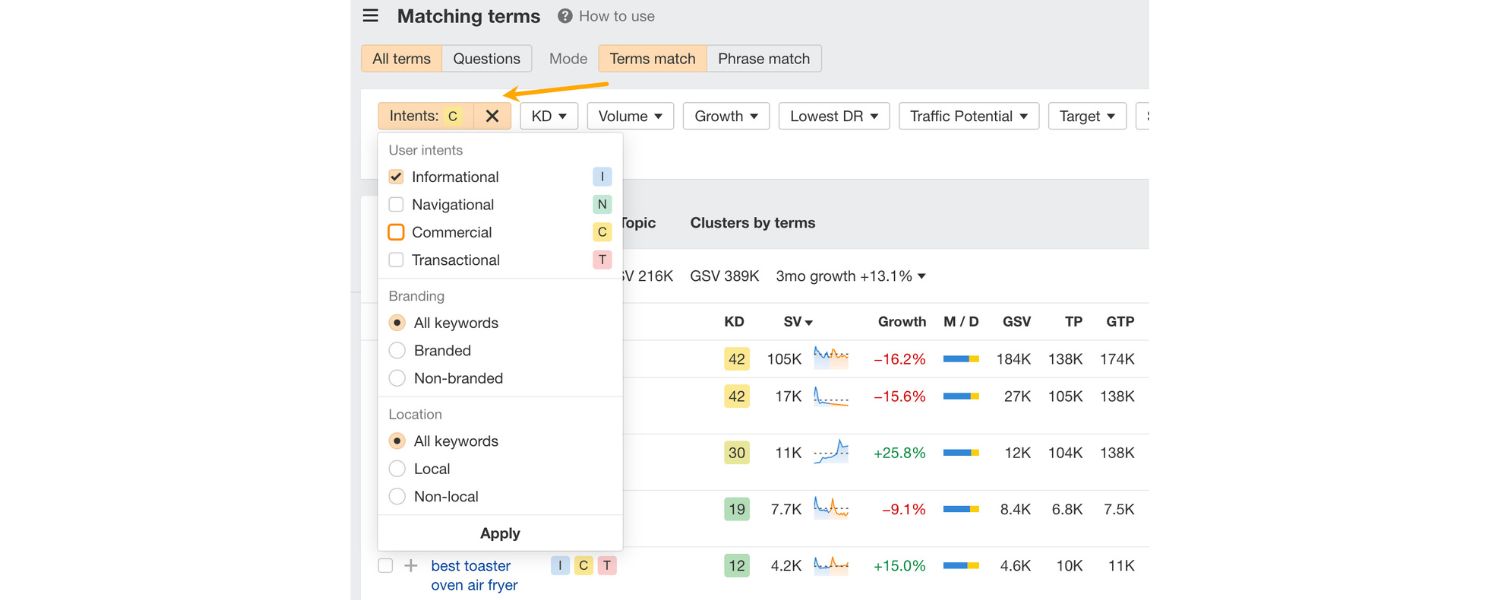Click the I badge next to Informational
The width and height of the screenshot is (1500, 600).
pyautogui.click(x=602, y=176)
